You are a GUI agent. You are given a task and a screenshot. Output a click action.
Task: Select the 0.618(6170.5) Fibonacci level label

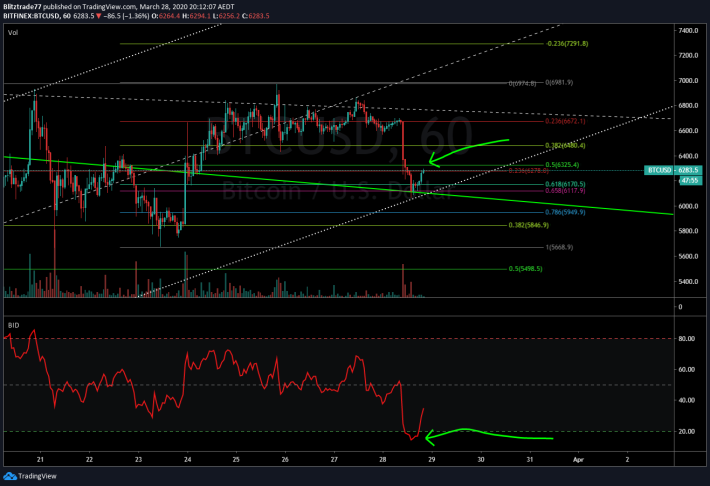(x=565, y=184)
